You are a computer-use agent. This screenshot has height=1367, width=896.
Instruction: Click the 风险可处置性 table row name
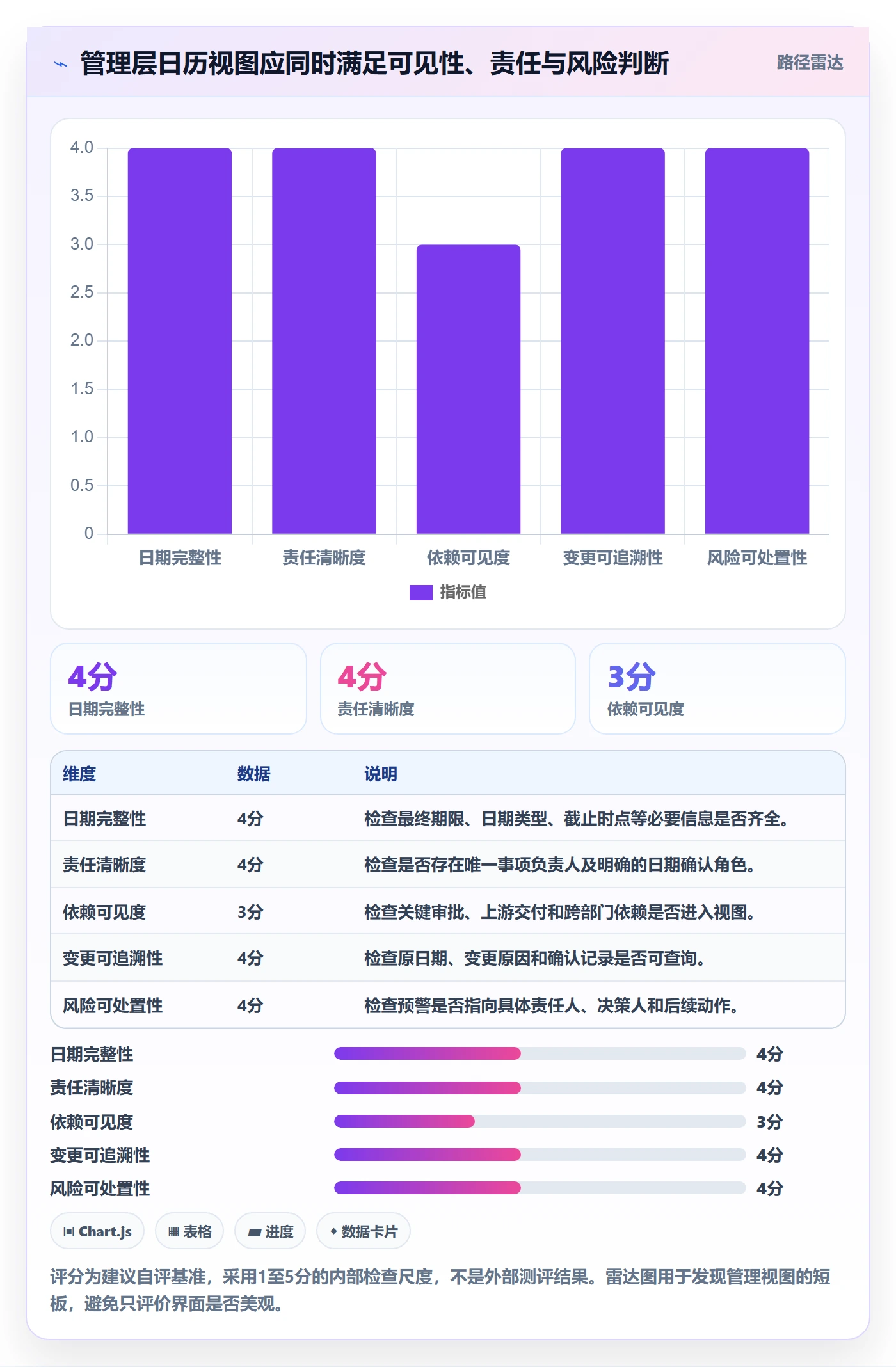click(113, 1005)
